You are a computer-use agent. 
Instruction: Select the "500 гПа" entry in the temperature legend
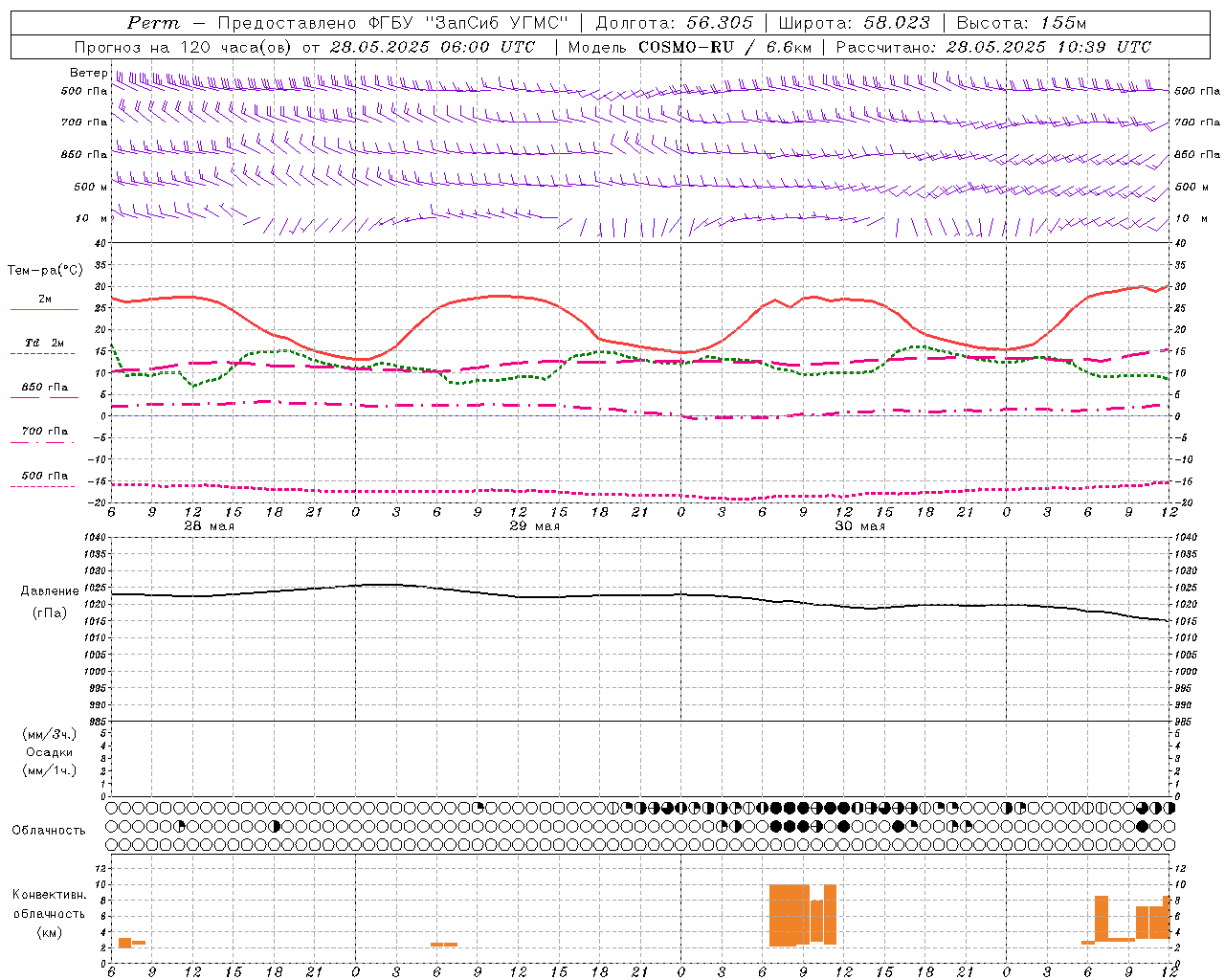45,476
